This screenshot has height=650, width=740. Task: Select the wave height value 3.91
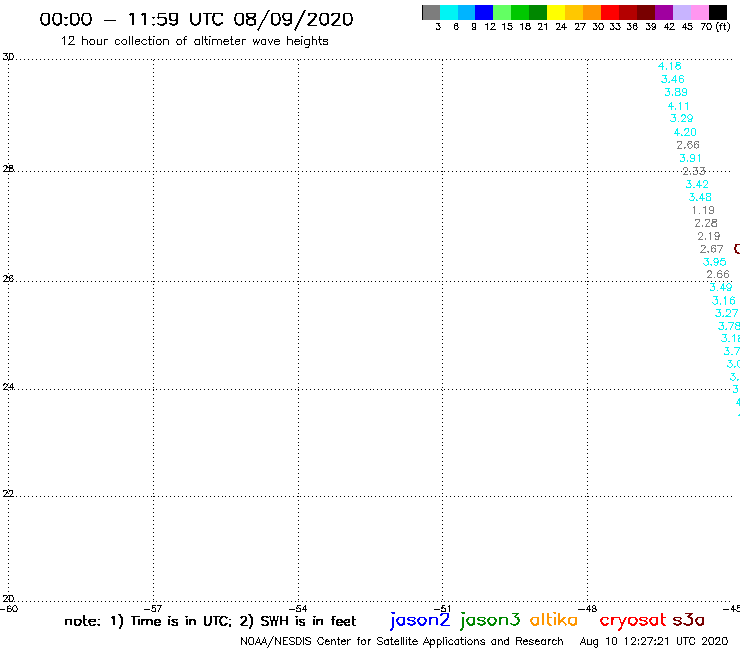pyautogui.click(x=690, y=158)
